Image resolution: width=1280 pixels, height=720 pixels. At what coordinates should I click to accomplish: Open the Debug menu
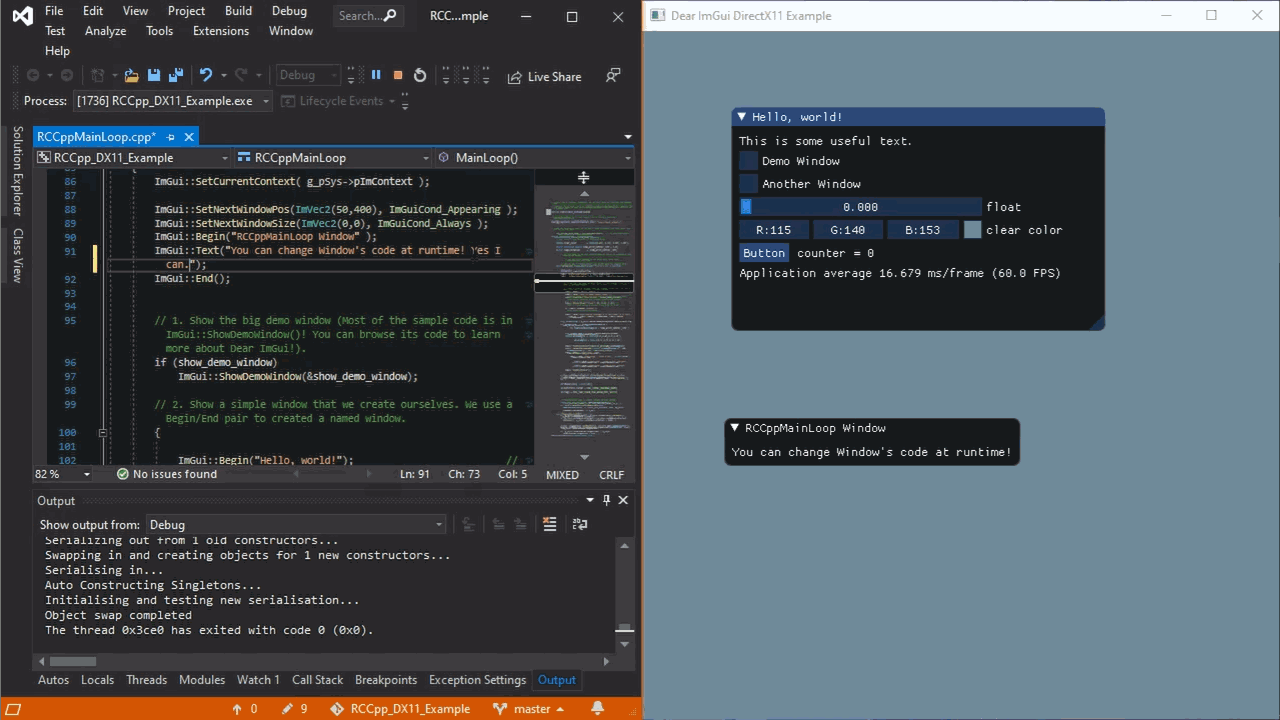coord(289,11)
